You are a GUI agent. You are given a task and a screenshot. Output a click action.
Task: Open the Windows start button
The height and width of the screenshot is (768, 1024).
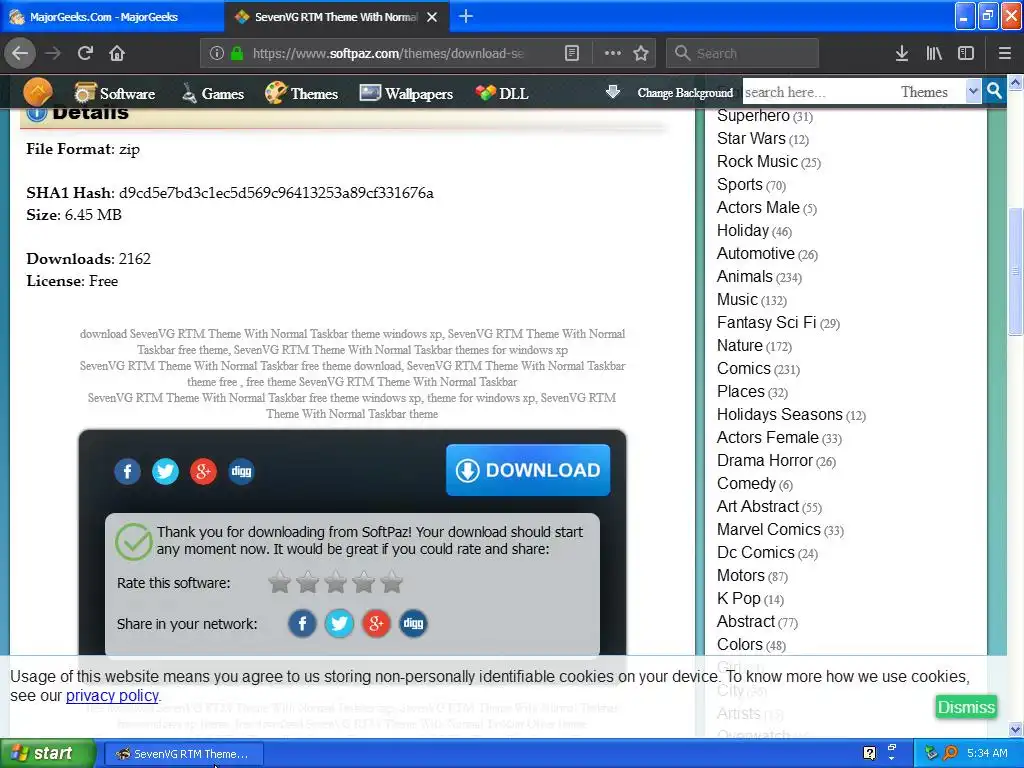(48, 754)
